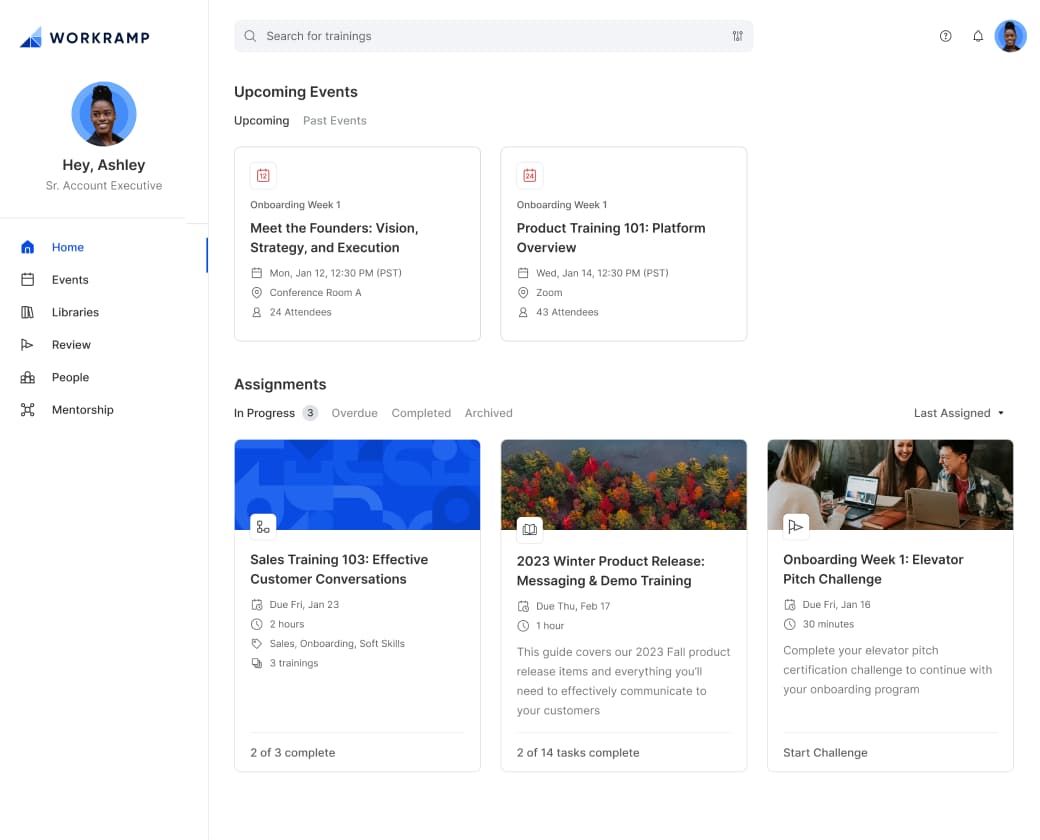The width and height of the screenshot is (1040, 840).
Task: Open the top-right user avatar menu
Action: [1010, 36]
